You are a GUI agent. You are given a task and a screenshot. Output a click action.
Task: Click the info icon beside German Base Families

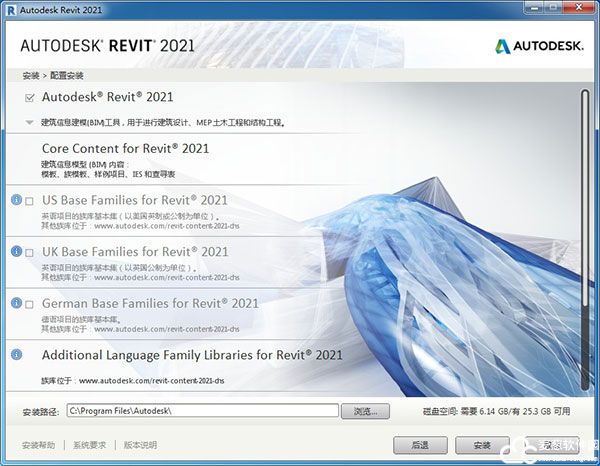(16, 303)
